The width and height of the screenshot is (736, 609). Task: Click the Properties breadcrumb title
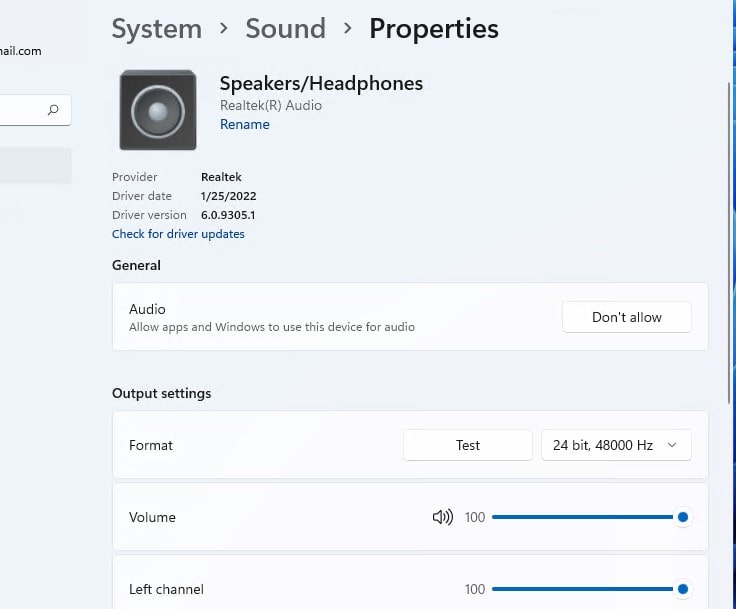[433, 29]
